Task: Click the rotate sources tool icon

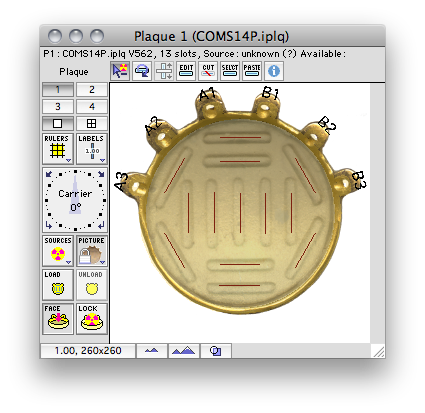Action: [142, 71]
